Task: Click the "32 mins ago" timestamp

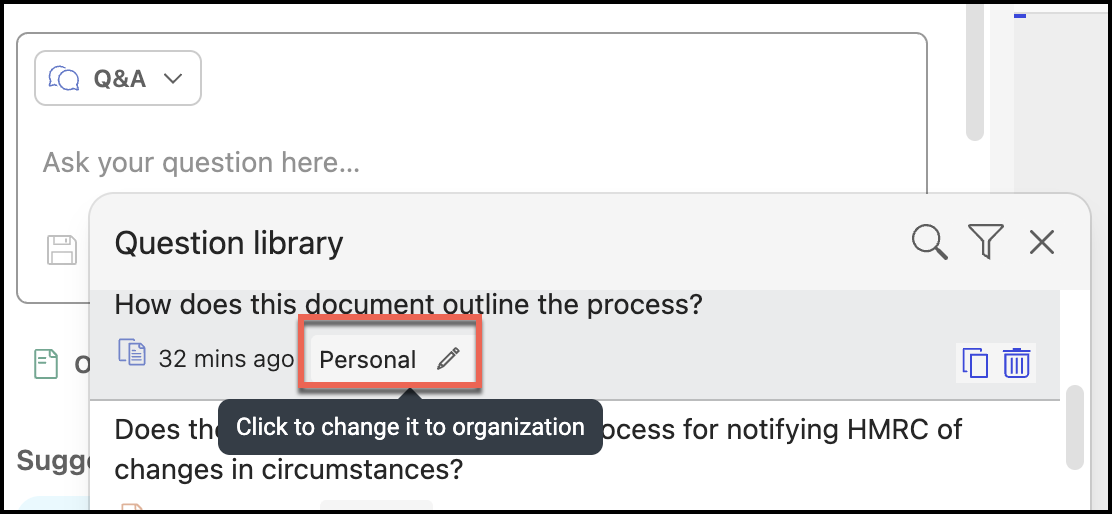Action: click(226, 359)
